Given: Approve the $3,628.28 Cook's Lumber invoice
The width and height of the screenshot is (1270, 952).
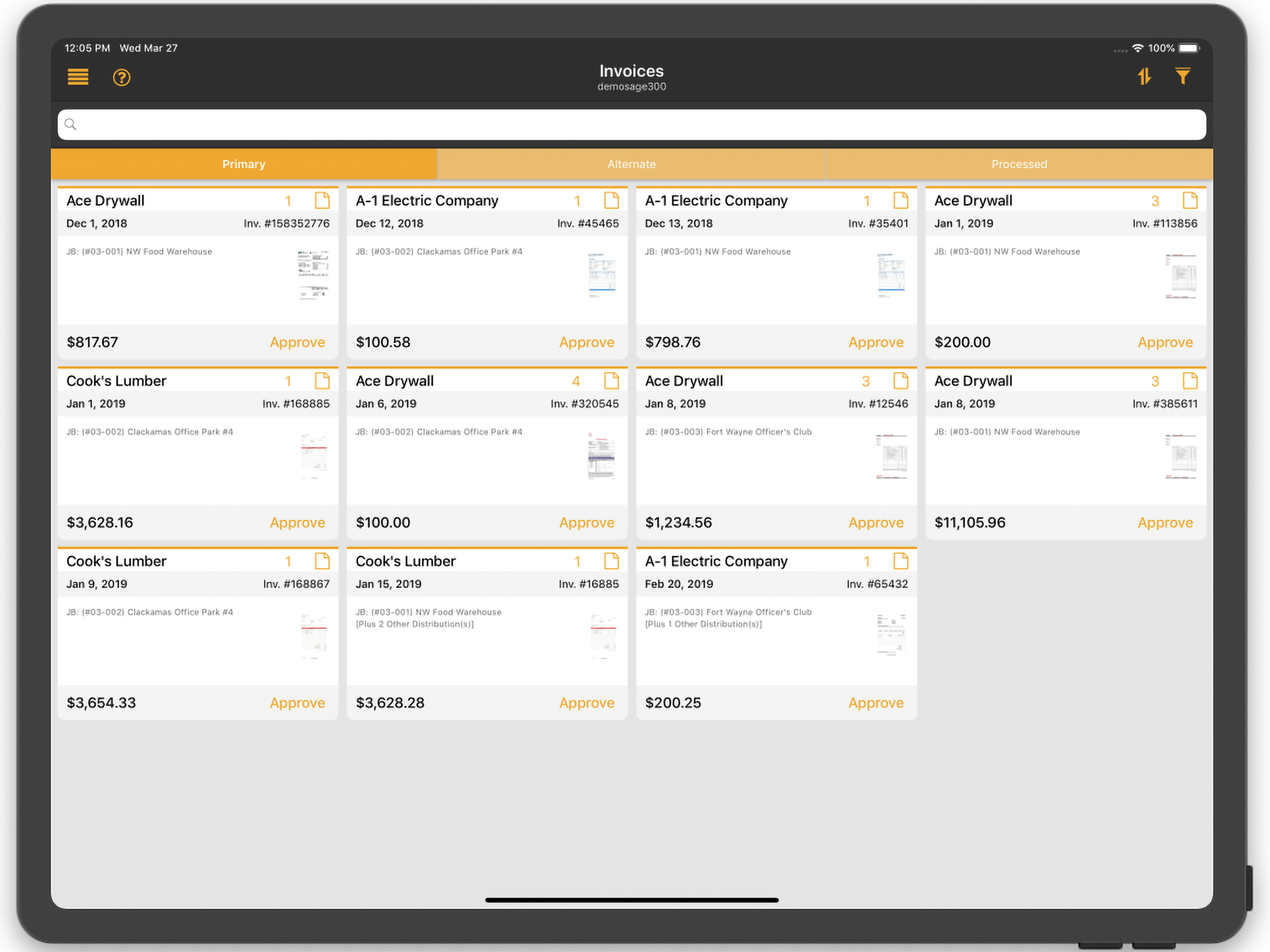Looking at the screenshot, I should coord(587,703).
